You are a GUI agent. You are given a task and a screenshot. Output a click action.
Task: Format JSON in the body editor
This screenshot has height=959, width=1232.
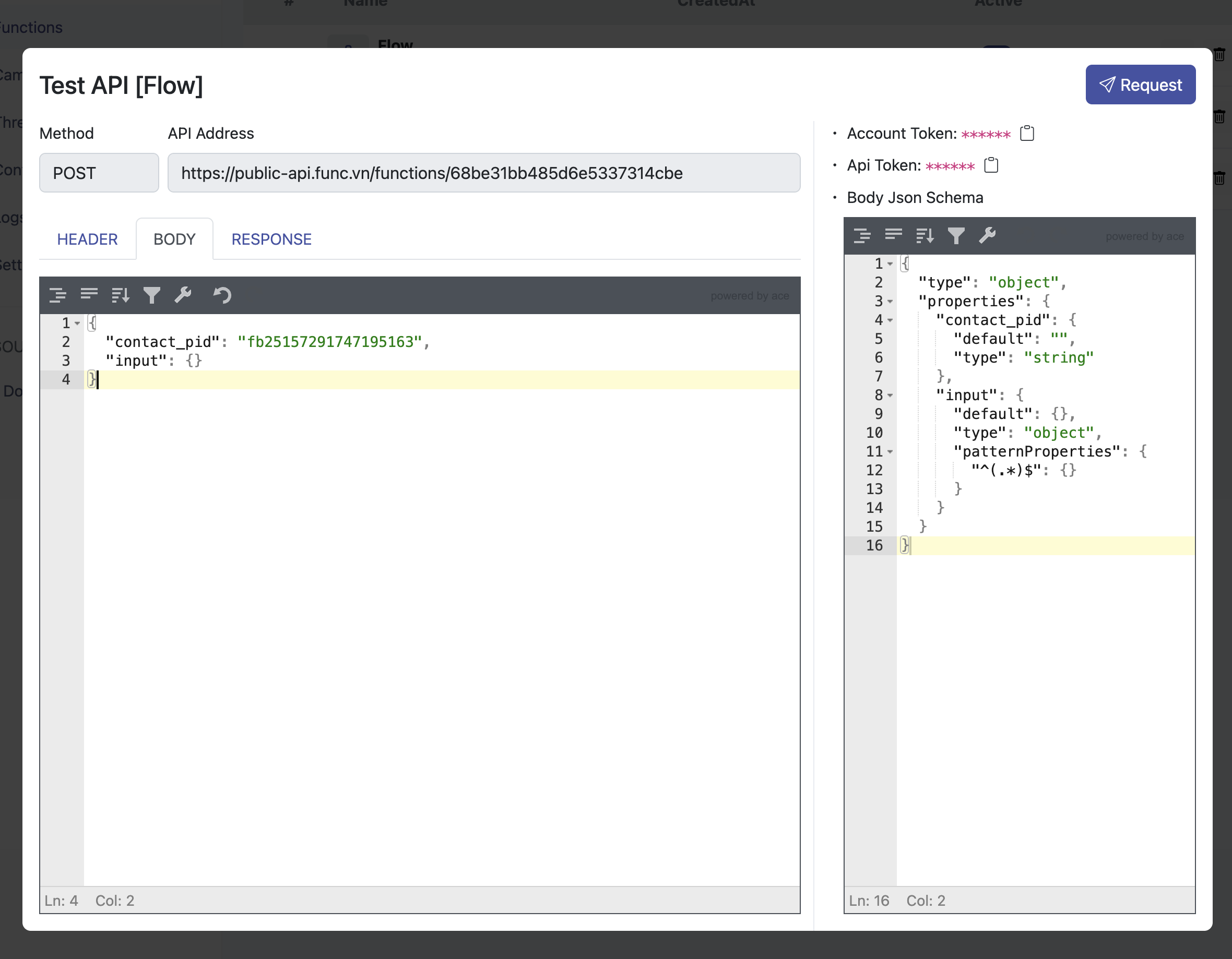(x=57, y=295)
